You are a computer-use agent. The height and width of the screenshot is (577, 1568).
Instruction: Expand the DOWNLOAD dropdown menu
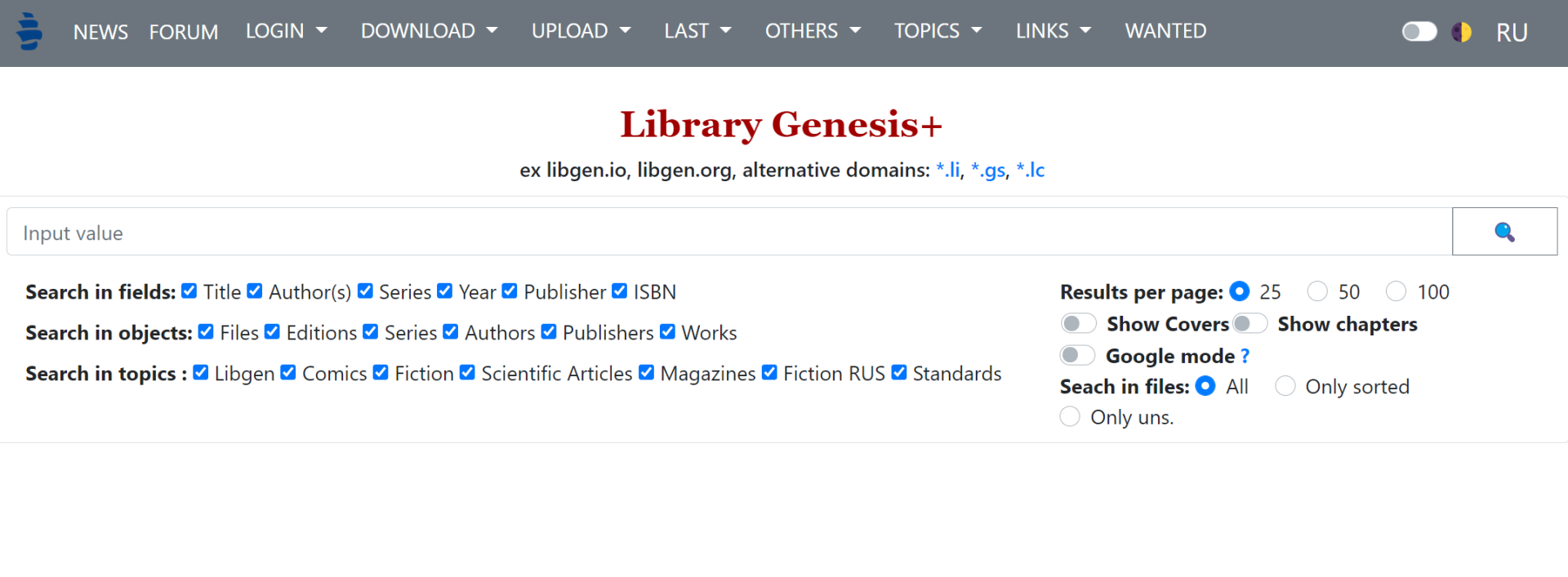tap(430, 31)
